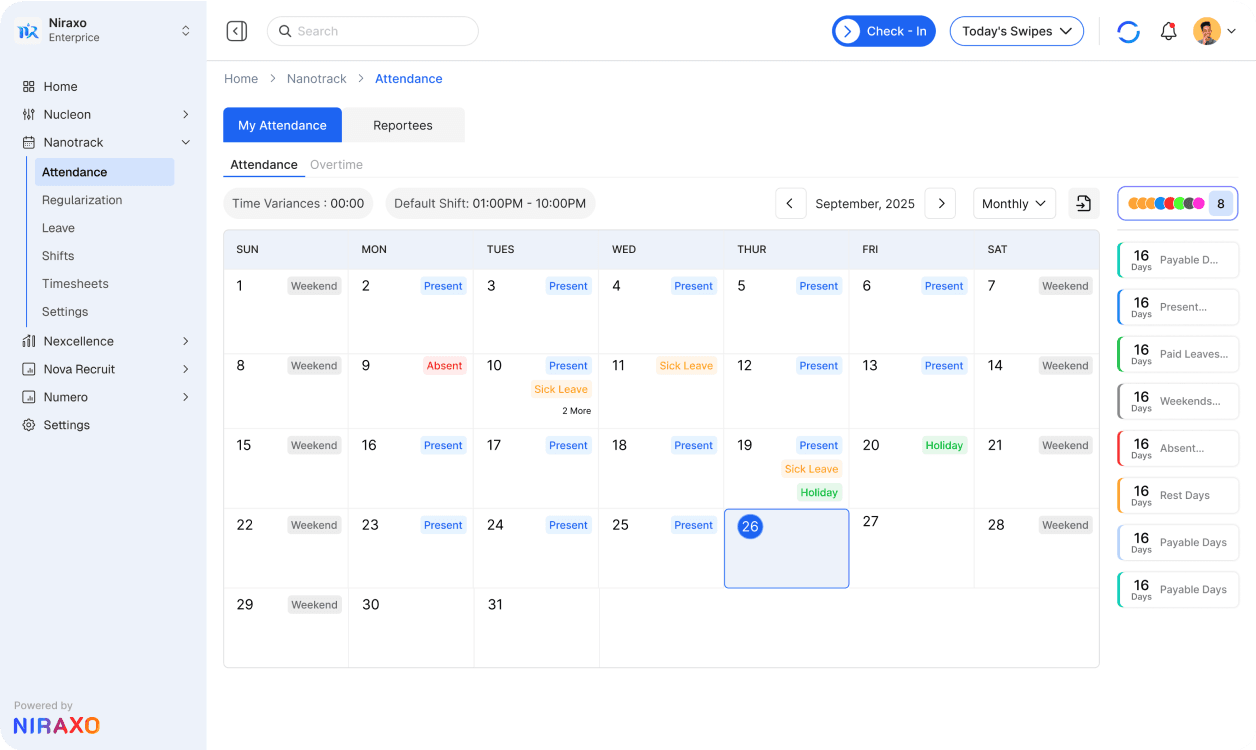Click the Numero module icon
This screenshot has height=750, width=1256.
tap(28, 397)
